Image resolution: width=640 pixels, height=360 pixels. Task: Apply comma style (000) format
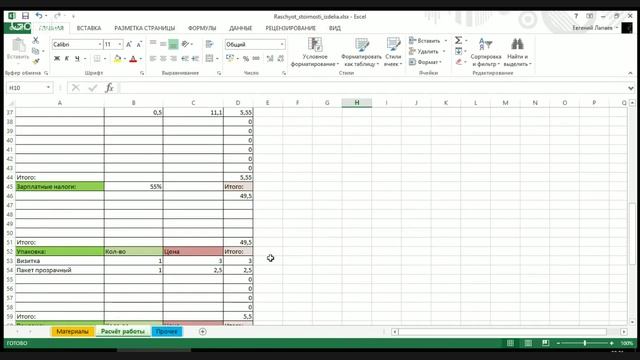256,59
